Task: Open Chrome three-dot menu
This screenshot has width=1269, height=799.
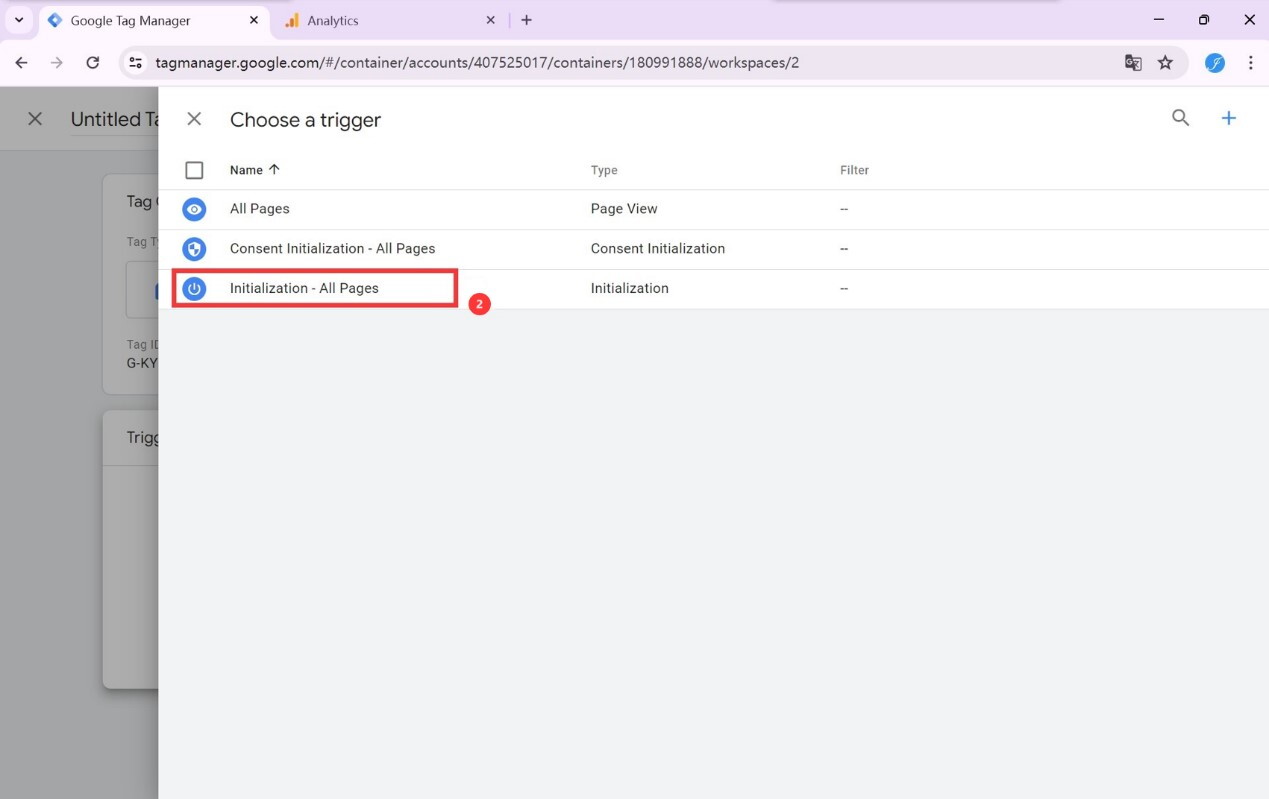Action: pos(1251,62)
